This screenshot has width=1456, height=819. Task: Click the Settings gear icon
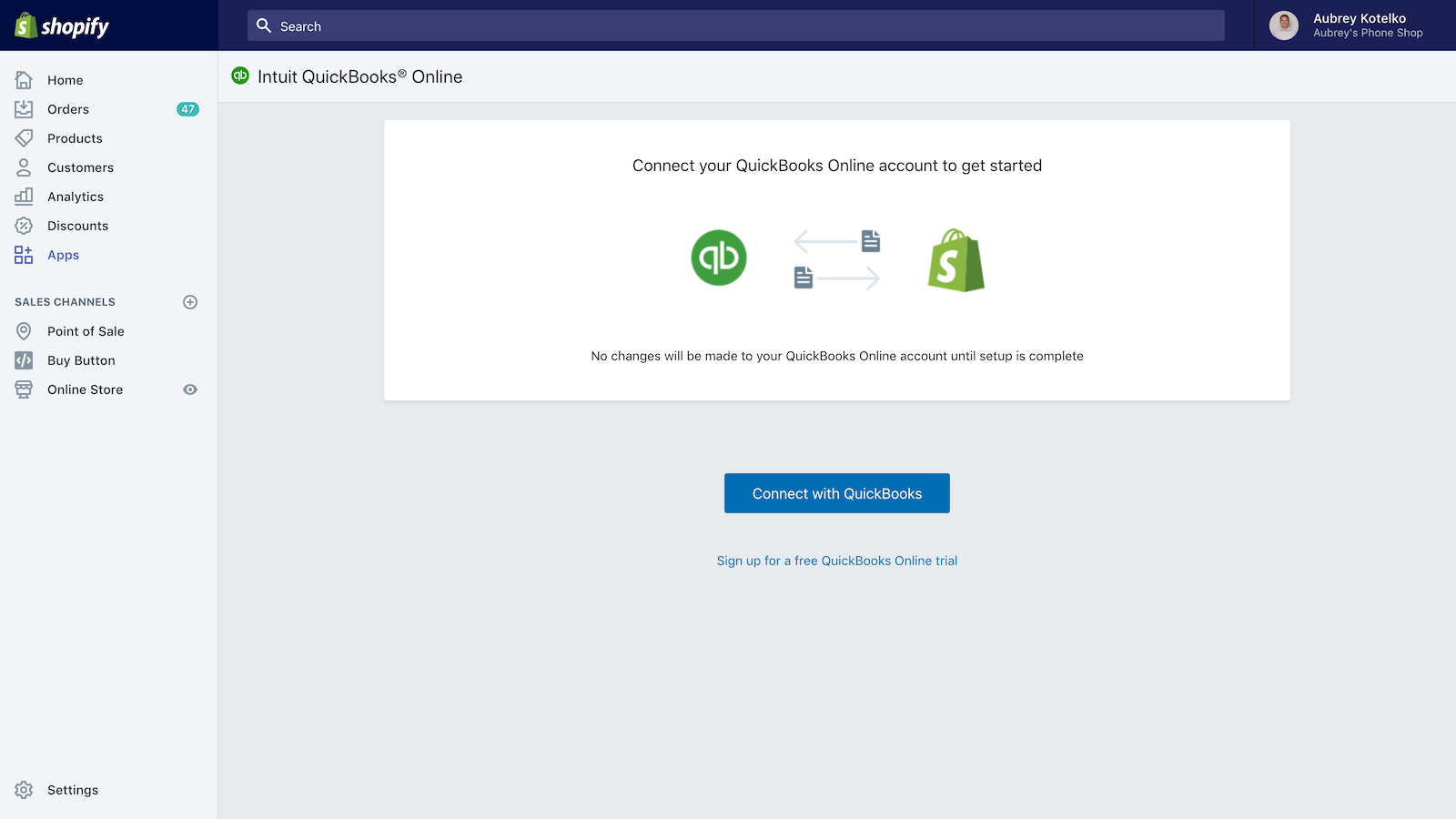[24, 790]
